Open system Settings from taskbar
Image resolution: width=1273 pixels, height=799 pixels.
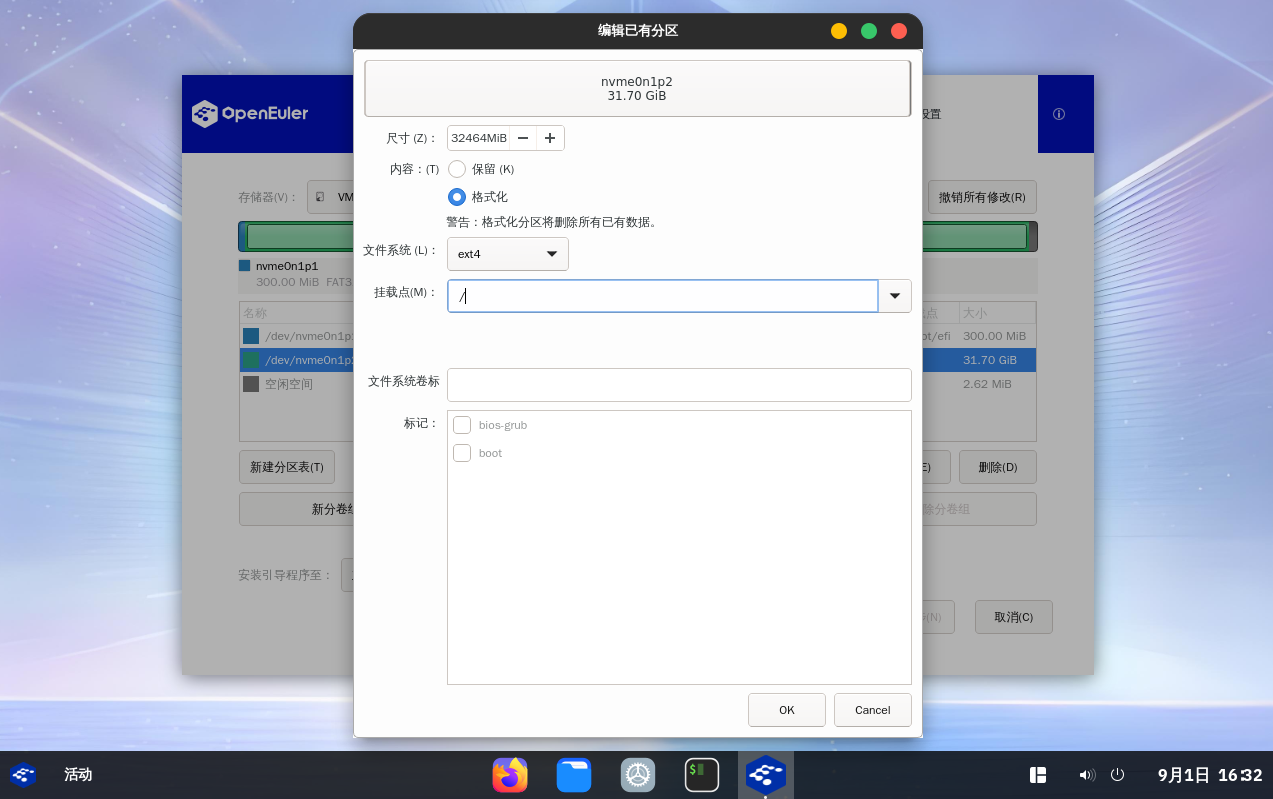click(638, 775)
